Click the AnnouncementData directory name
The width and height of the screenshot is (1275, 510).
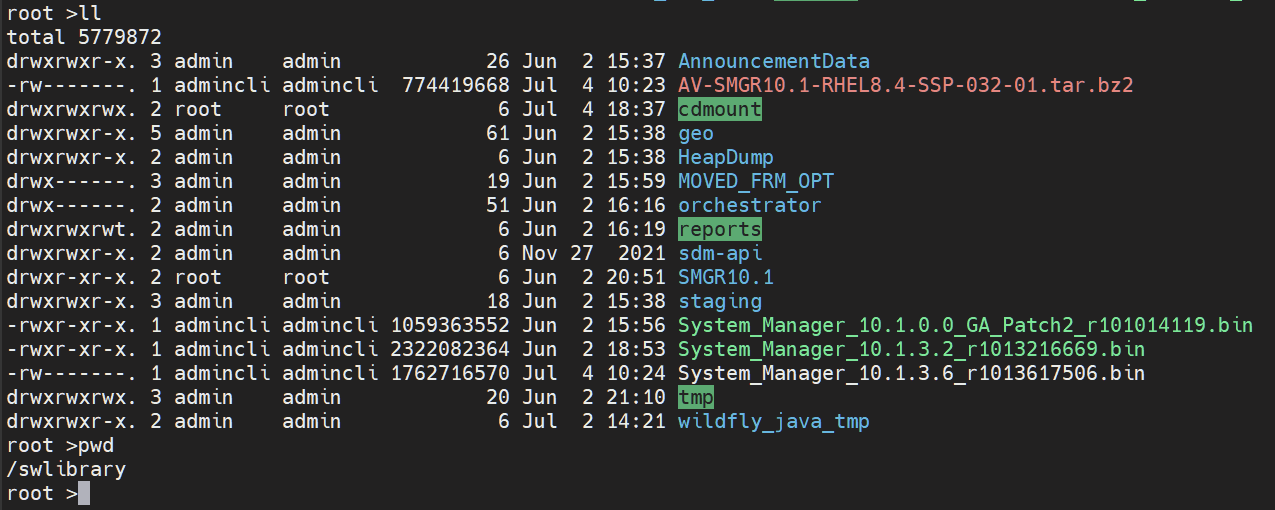(x=773, y=61)
